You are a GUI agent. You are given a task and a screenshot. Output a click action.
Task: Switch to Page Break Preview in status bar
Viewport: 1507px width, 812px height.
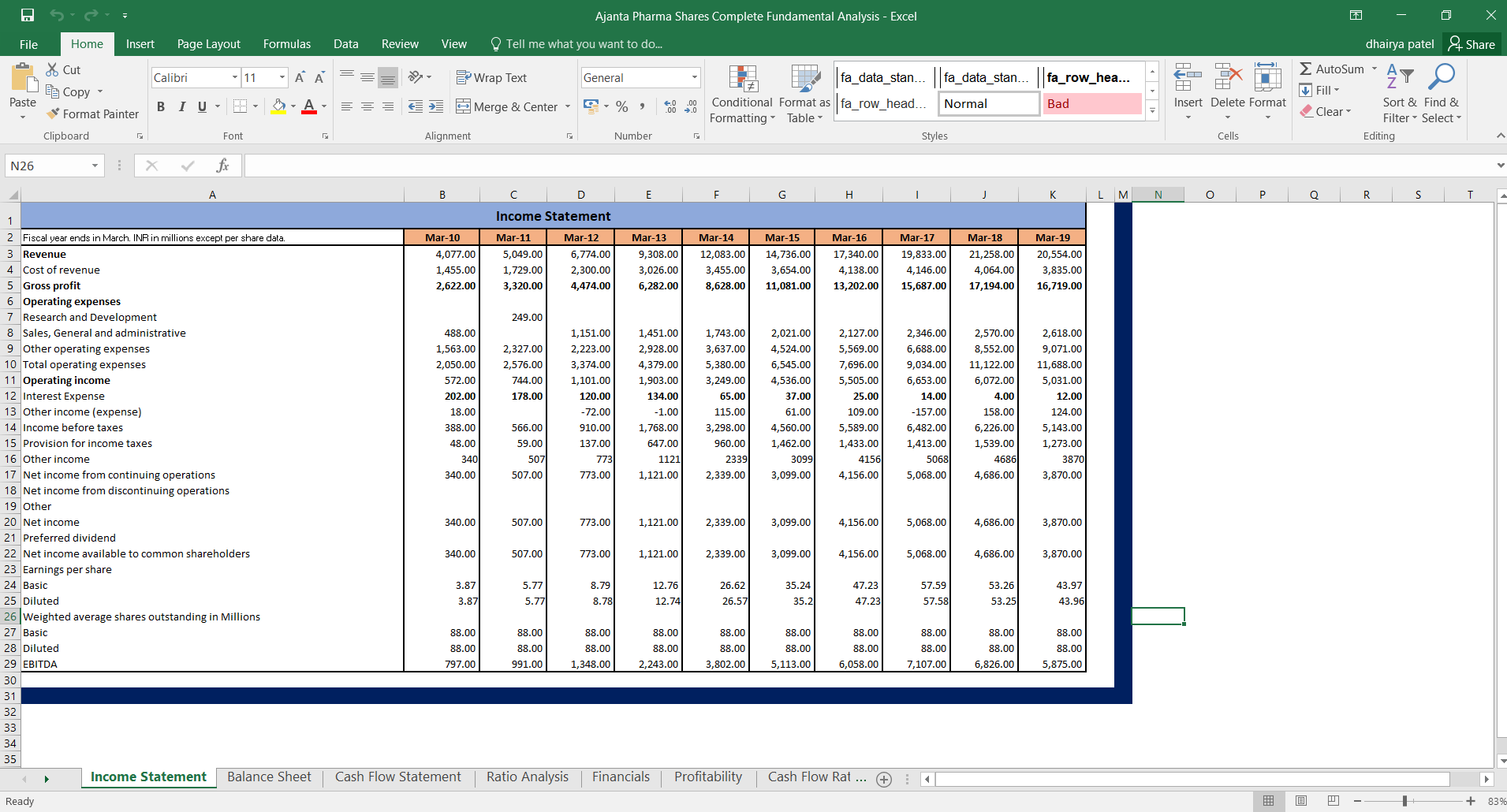(1334, 800)
